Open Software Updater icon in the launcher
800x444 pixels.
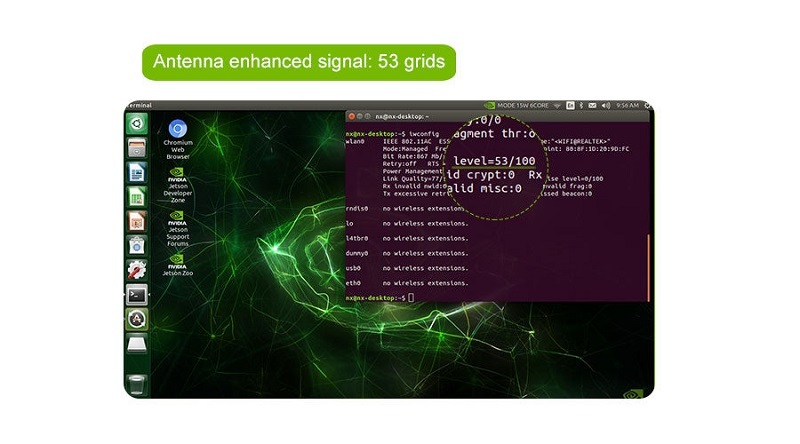pos(137,319)
